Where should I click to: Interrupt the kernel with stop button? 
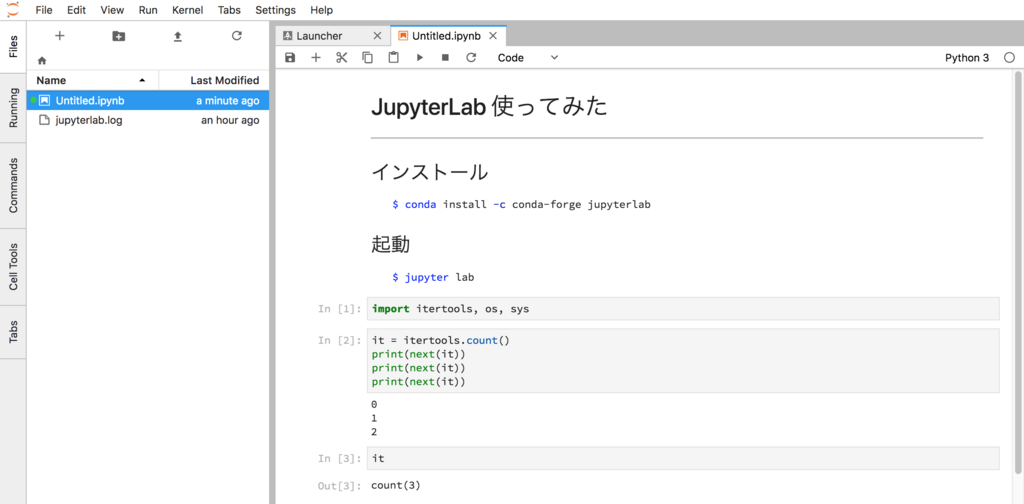445,57
